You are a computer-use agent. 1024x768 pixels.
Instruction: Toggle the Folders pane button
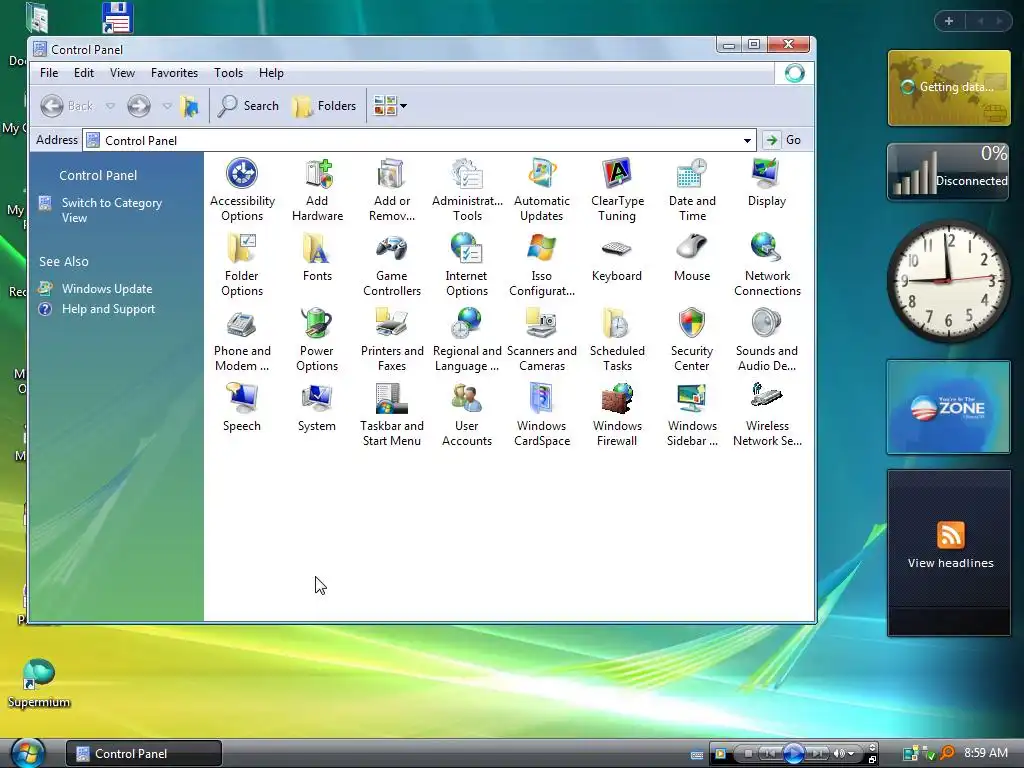[325, 106]
